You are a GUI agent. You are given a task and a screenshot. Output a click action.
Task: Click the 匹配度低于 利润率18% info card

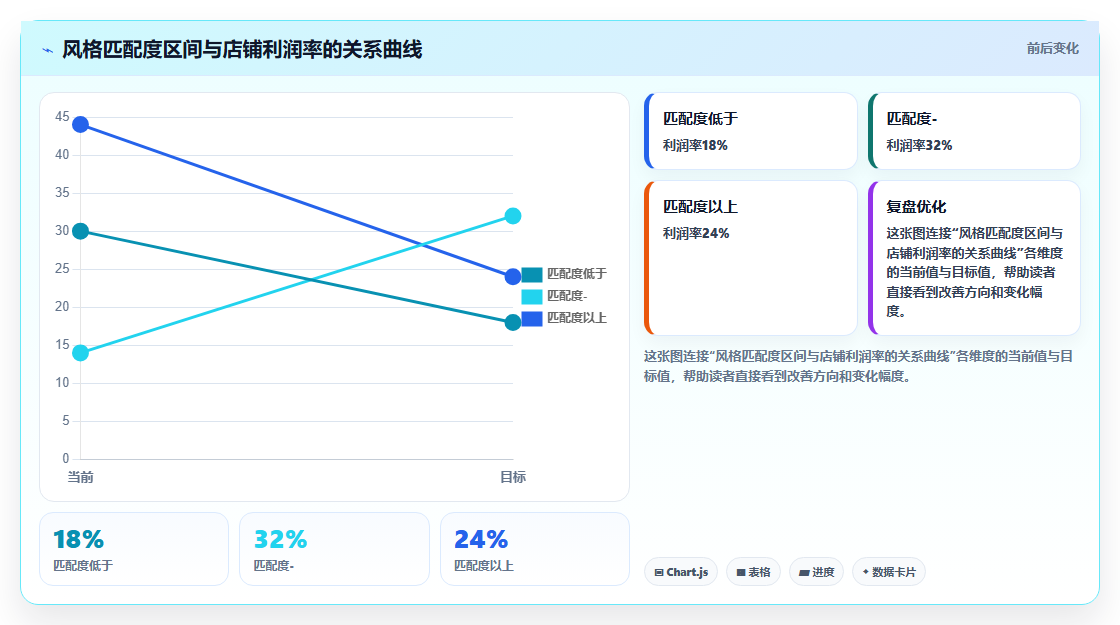click(751, 131)
